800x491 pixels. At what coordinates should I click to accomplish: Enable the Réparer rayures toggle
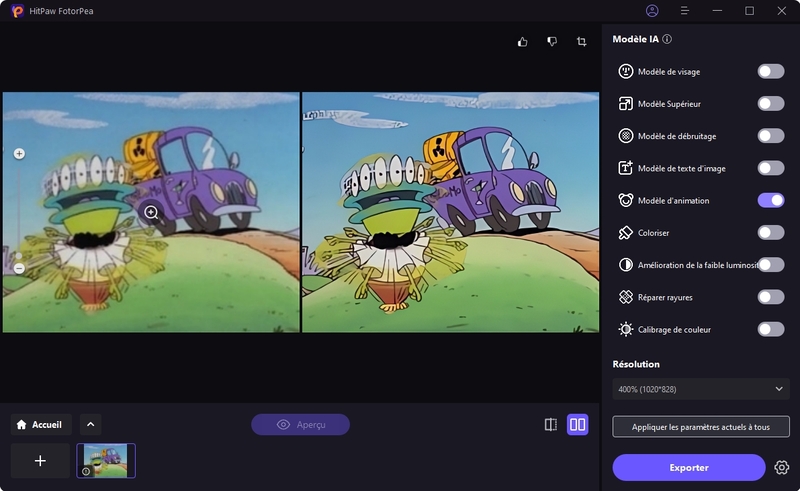[x=771, y=297]
